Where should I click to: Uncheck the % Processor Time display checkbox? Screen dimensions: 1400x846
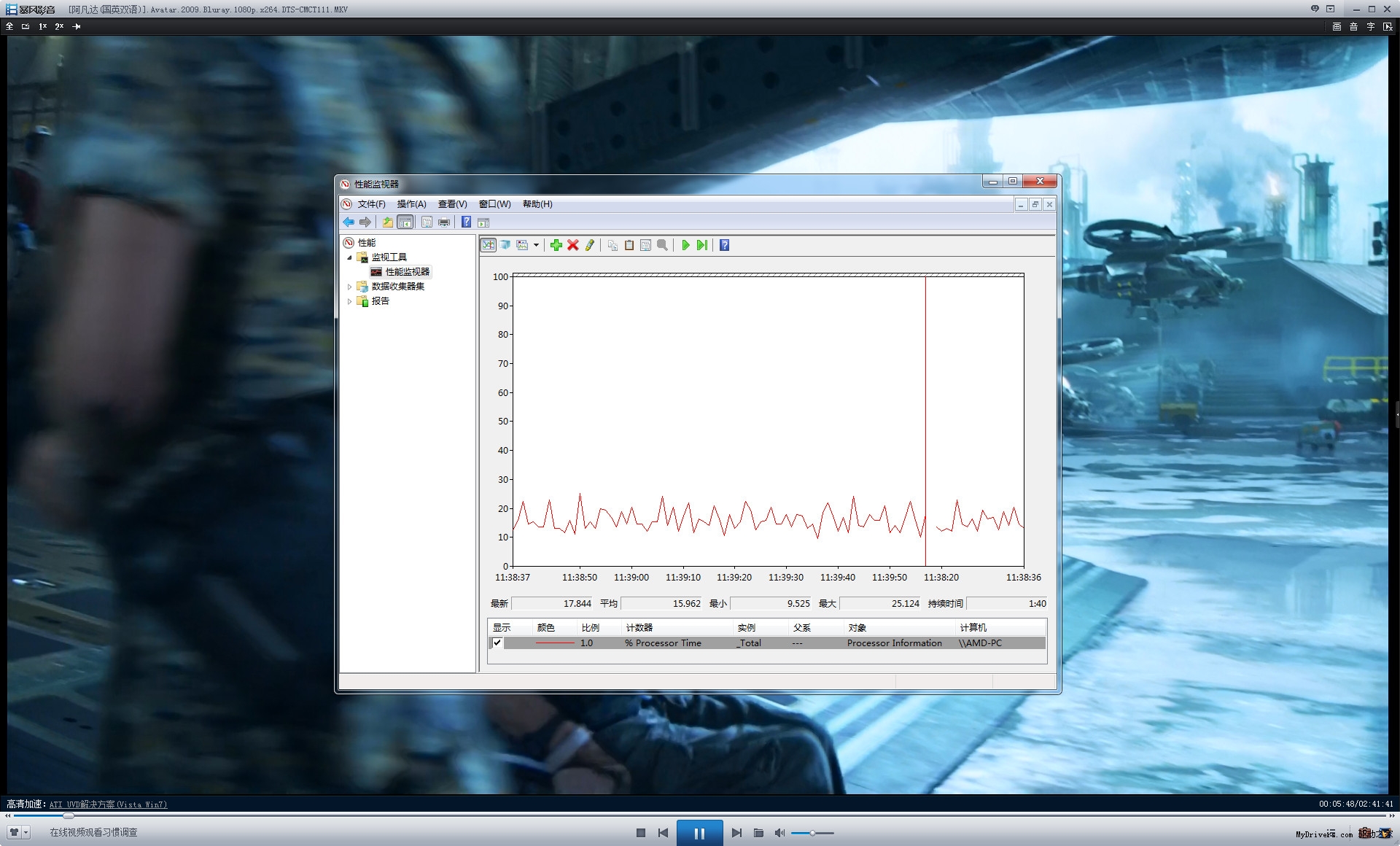[497, 643]
